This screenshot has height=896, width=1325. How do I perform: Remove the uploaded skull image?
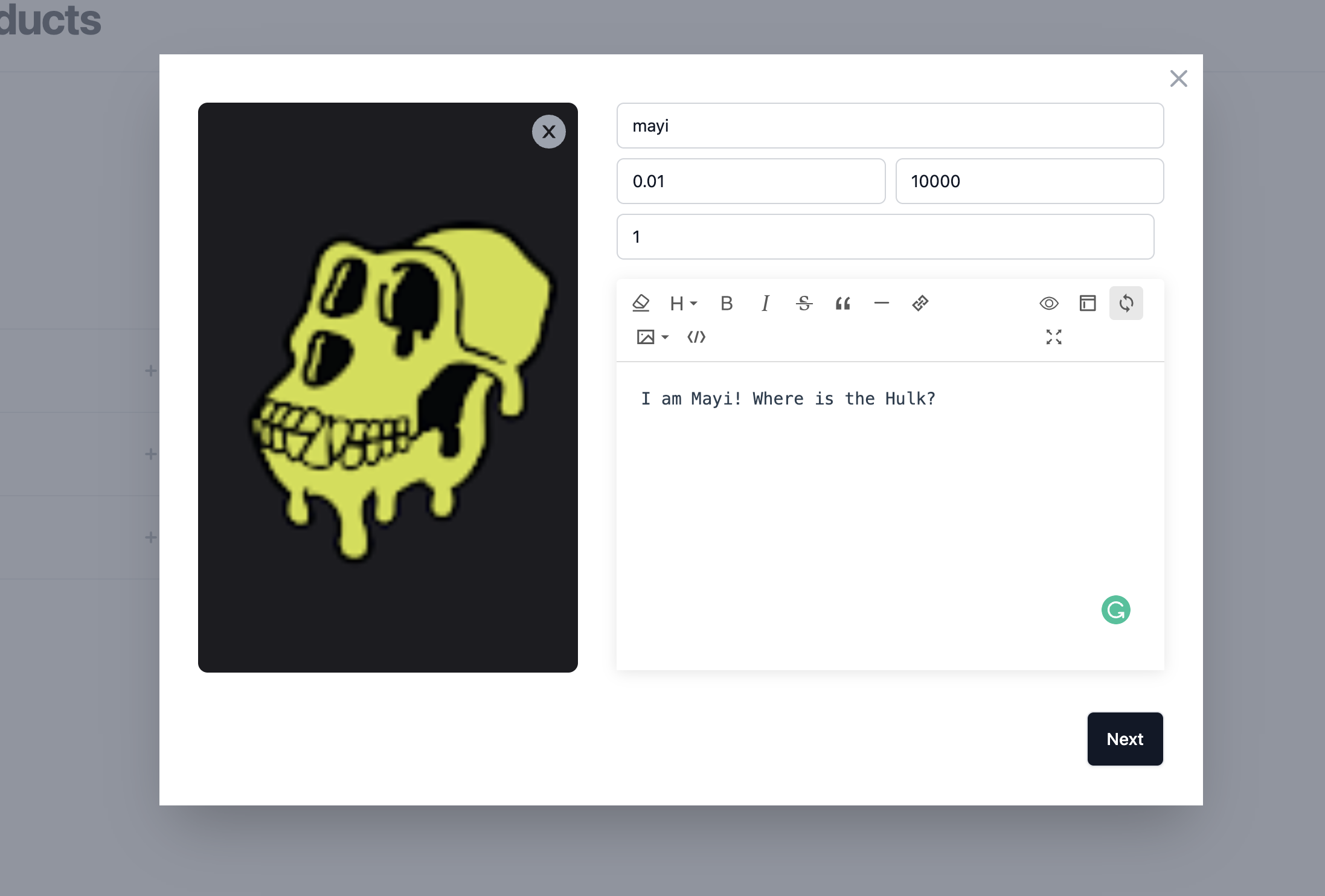548,132
